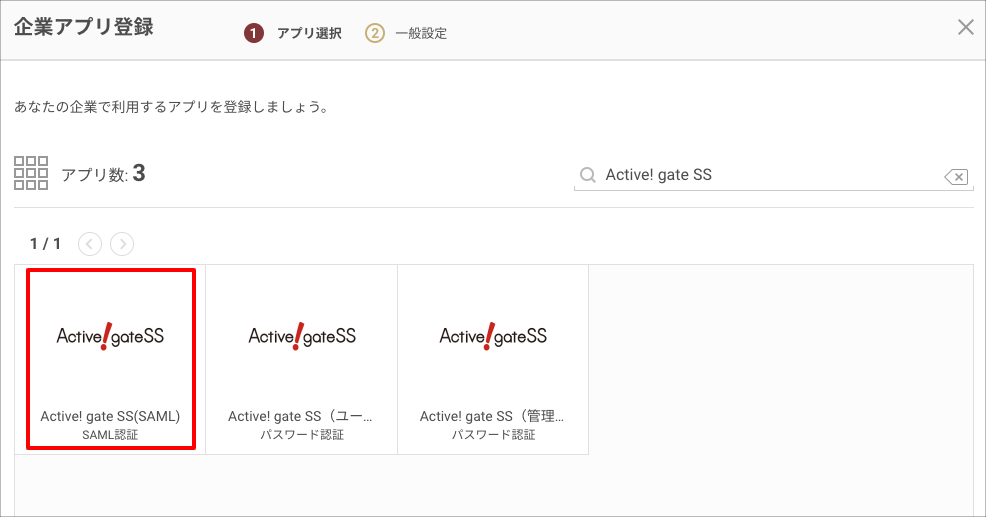Click the アプリ数: 3 count text
Viewport: 986px width, 517px height.
pyautogui.click(x=103, y=173)
